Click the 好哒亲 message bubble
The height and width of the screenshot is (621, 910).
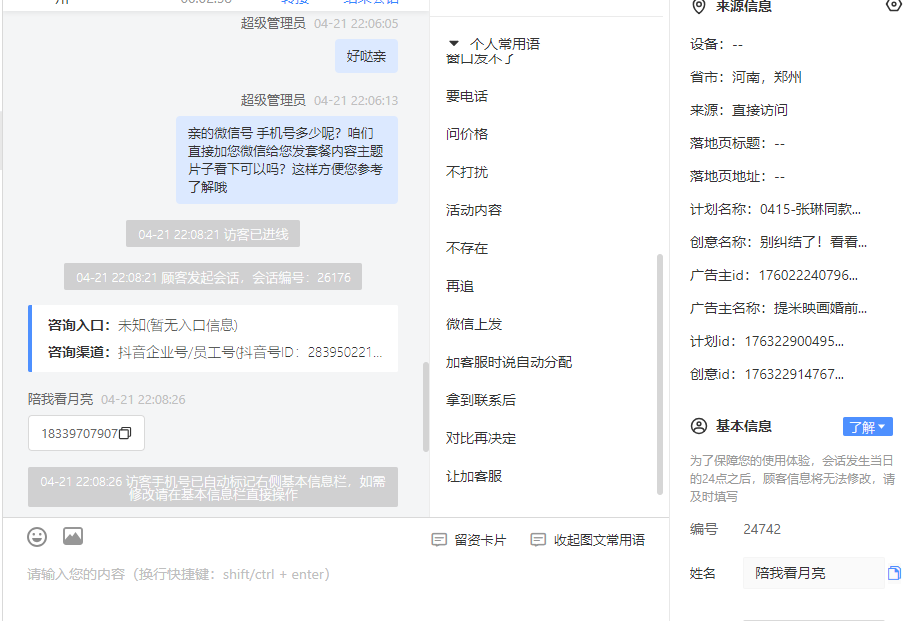point(366,56)
